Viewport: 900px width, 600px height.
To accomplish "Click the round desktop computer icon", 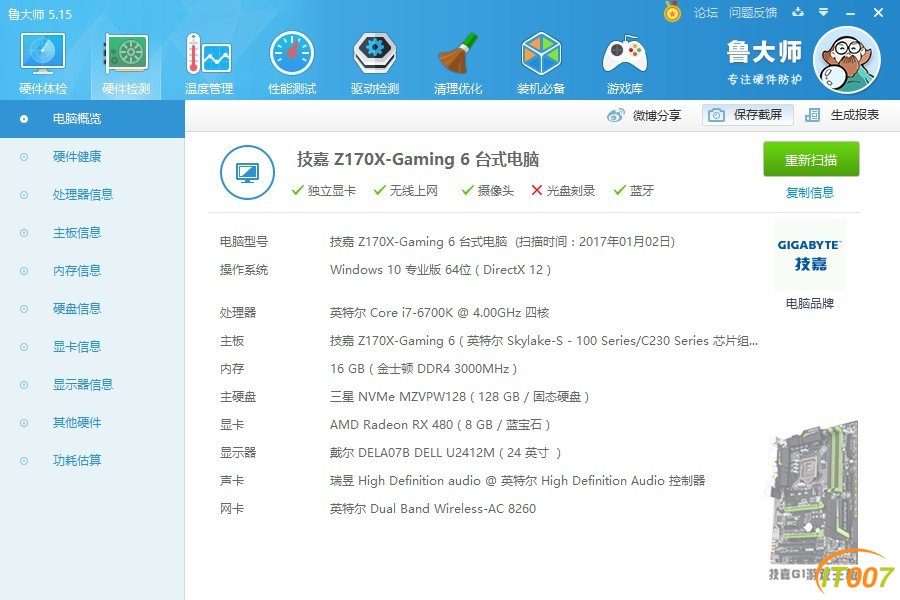I will [247, 172].
